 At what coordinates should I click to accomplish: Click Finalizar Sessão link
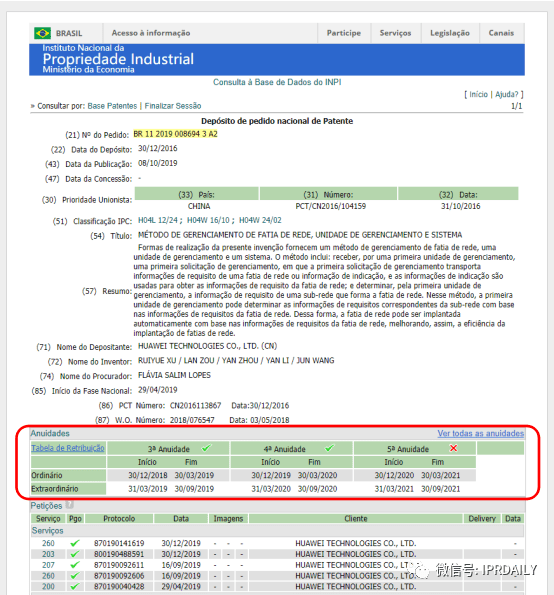tap(173, 106)
